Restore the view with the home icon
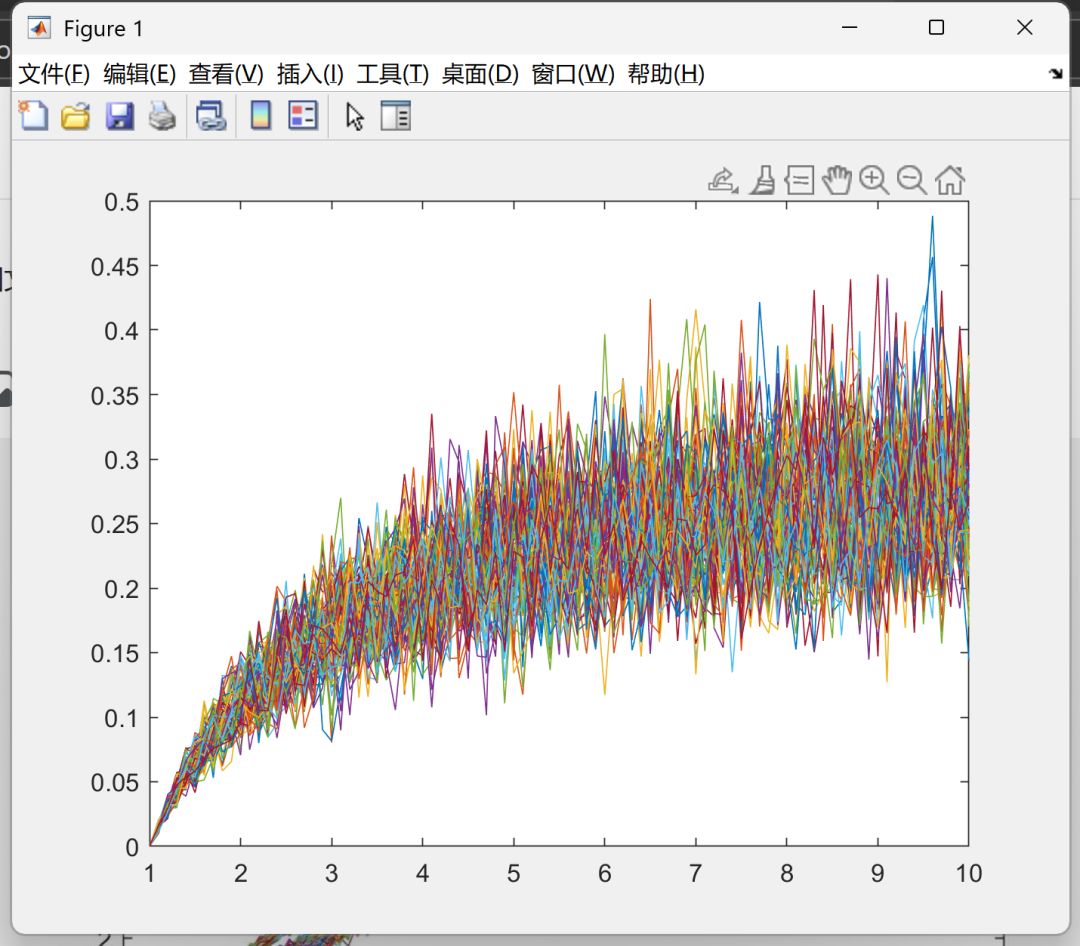1080x946 pixels. (949, 180)
